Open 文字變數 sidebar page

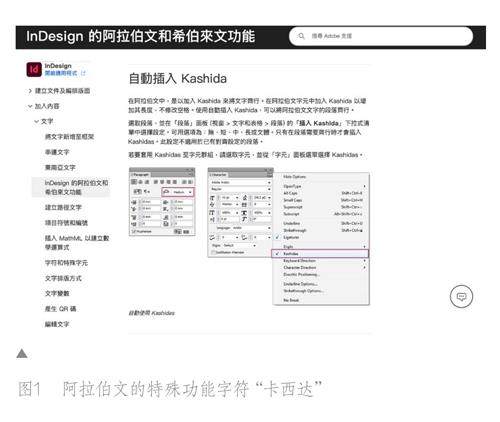[57, 293]
